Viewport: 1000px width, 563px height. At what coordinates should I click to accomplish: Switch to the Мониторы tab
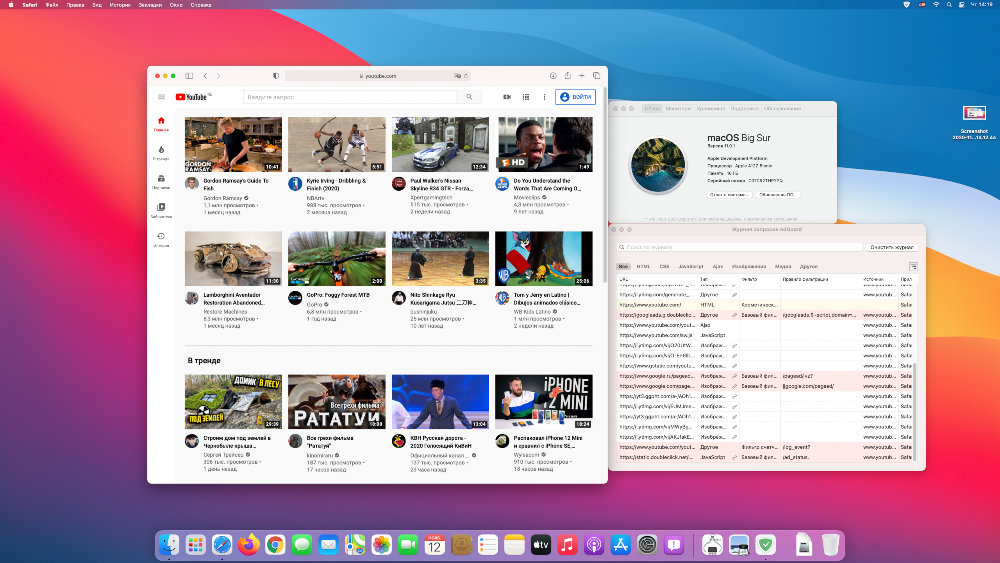tap(678, 108)
